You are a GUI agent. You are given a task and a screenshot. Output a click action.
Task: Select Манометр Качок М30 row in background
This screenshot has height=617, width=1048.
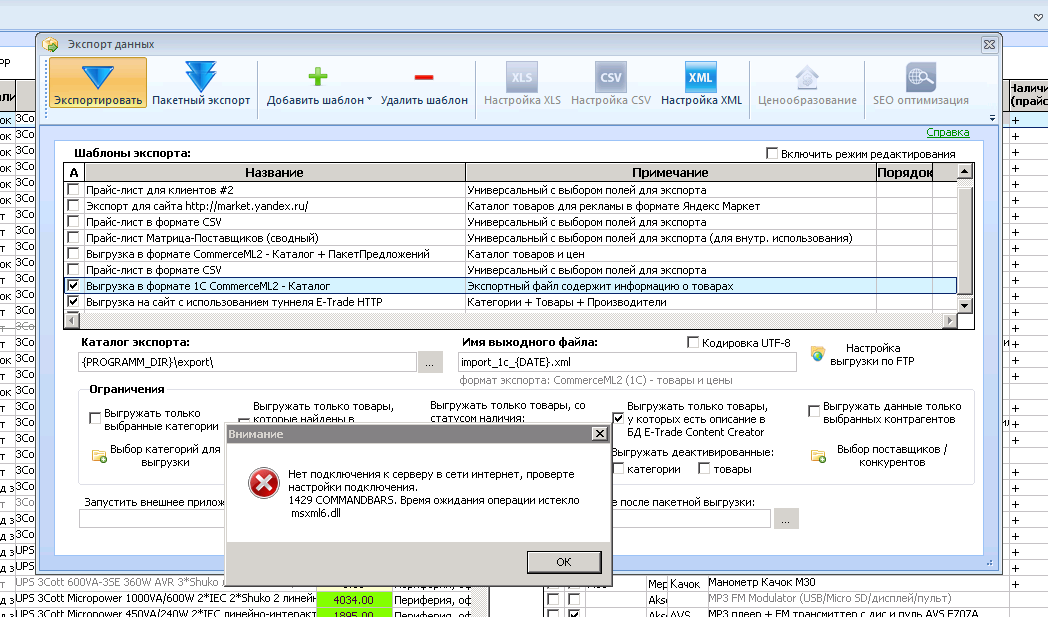[761, 582]
